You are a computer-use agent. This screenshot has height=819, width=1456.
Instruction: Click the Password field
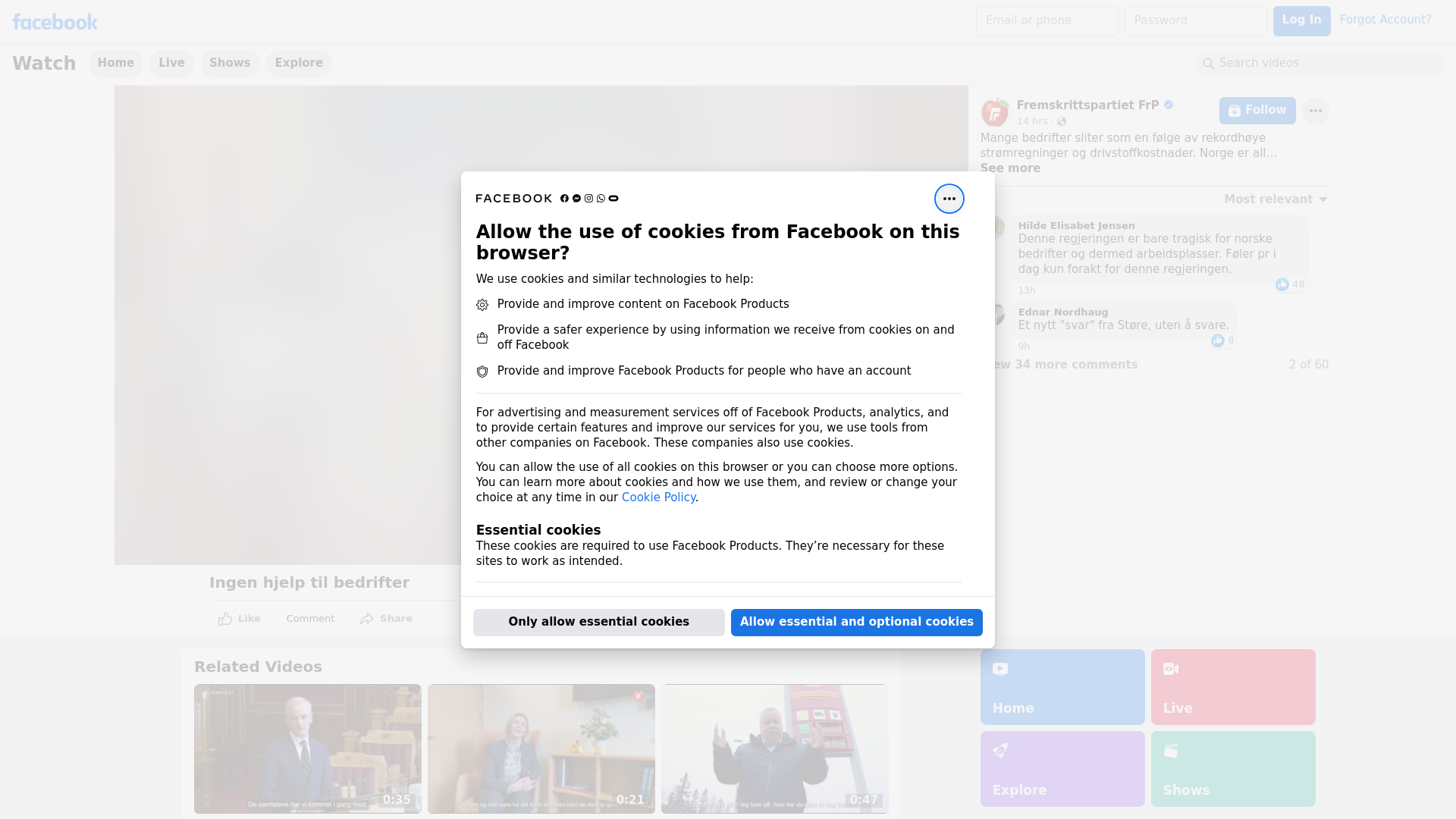tap(1195, 21)
